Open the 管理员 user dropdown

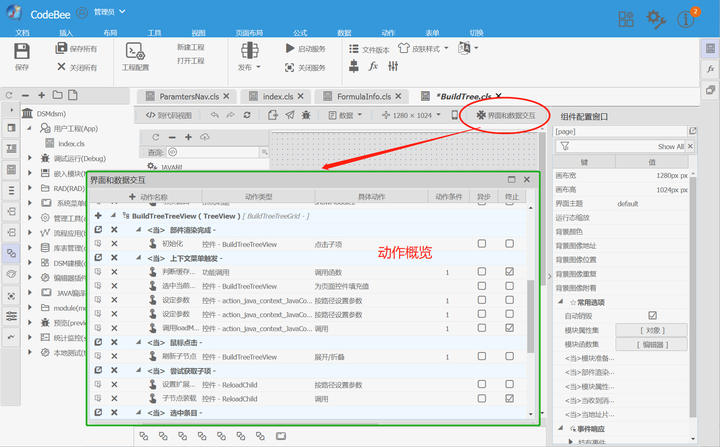[110, 12]
